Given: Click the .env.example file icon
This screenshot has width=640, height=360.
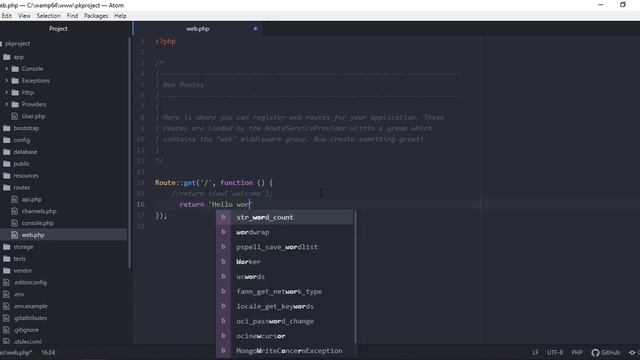Looking at the screenshot, I should (x=6, y=306).
